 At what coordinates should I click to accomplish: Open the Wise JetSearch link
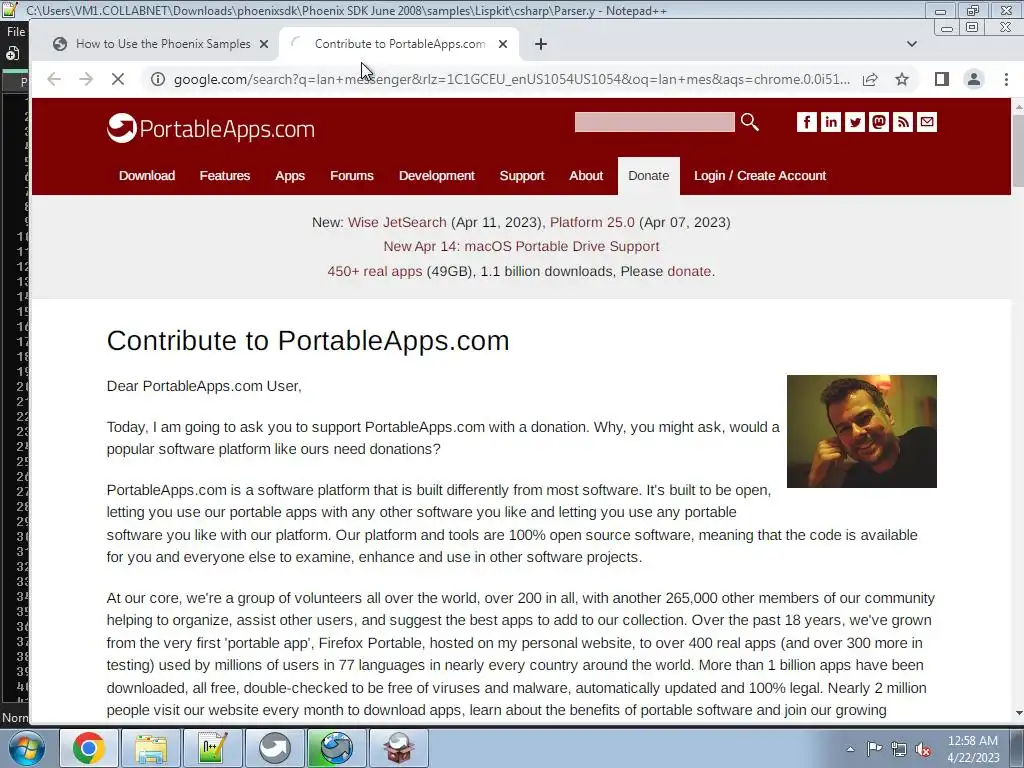[397, 222]
